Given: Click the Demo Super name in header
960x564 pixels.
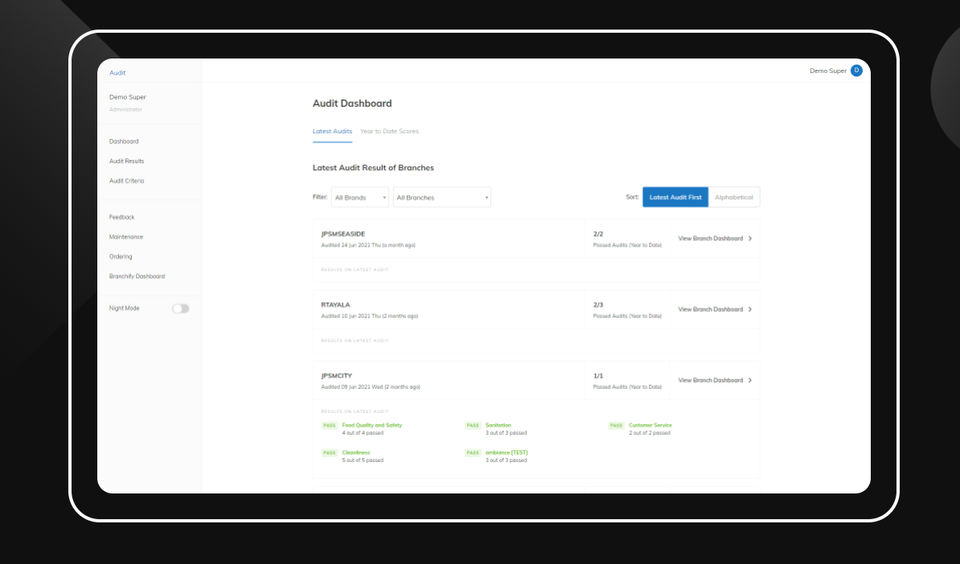Looking at the screenshot, I should [828, 70].
